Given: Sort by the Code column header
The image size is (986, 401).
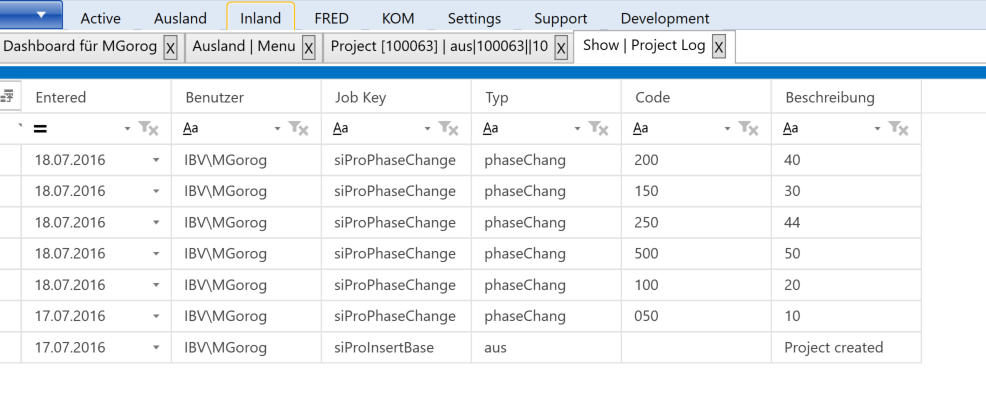Looking at the screenshot, I should coord(652,97).
